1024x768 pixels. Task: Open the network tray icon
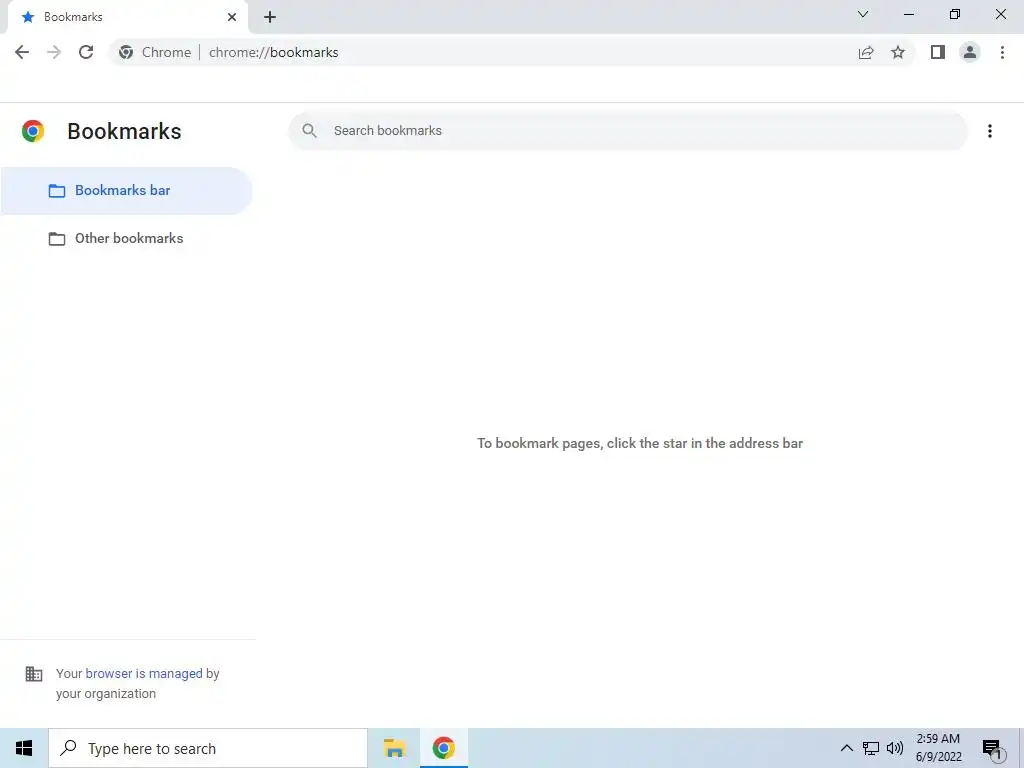tap(871, 748)
